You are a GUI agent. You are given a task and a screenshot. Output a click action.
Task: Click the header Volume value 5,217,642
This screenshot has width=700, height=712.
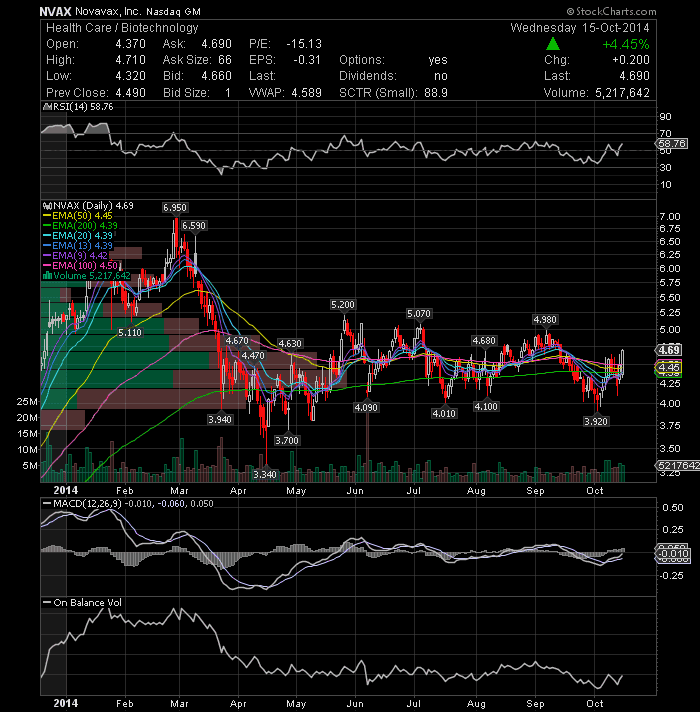(622, 93)
